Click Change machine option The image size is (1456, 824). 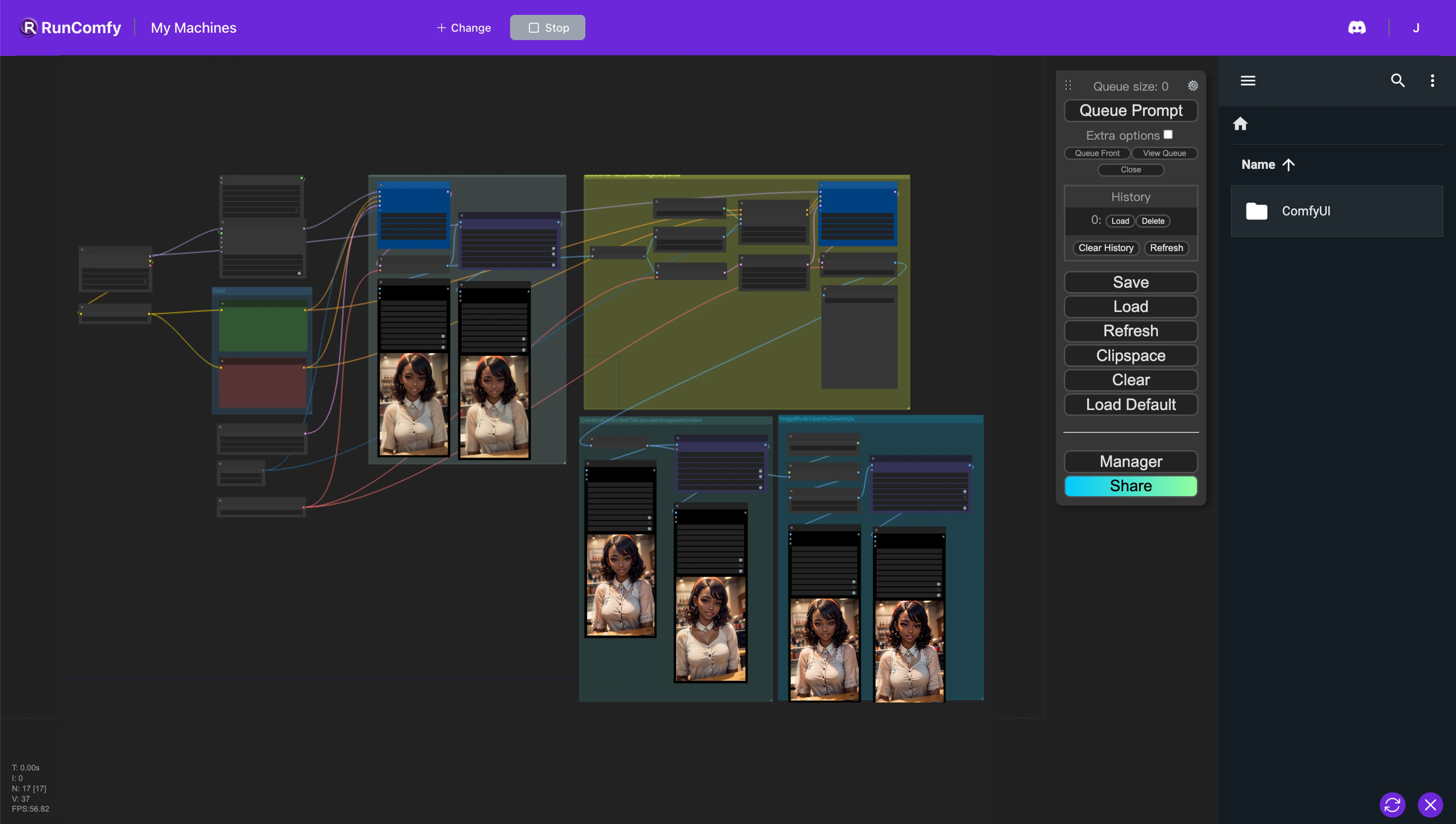click(x=464, y=28)
